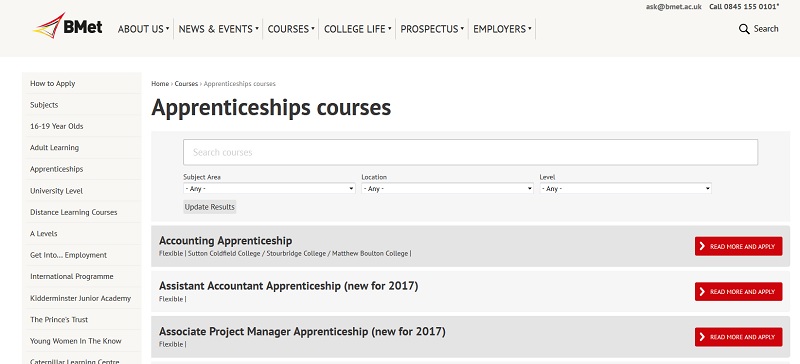The height and width of the screenshot is (364, 800).
Task: Expand the Subject Area dropdown
Action: click(269, 188)
